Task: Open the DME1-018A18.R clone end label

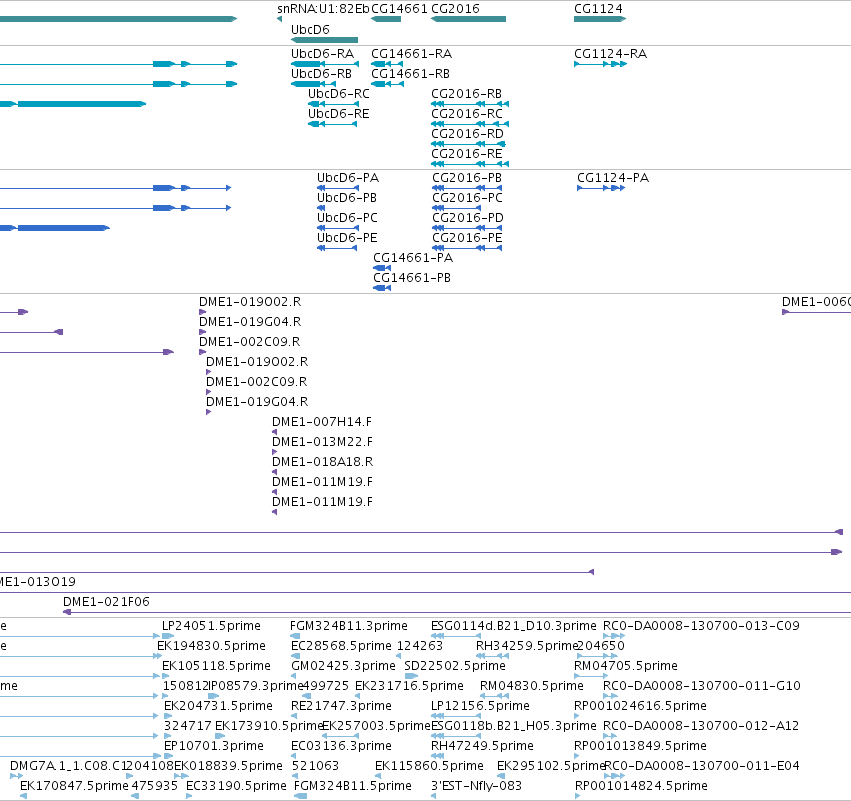Action: tap(322, 462)
